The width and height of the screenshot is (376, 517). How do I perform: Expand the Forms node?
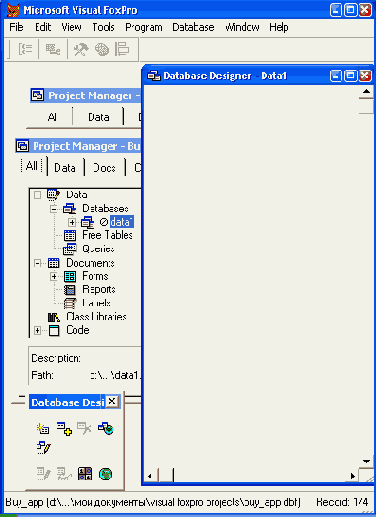pos(54,276)
